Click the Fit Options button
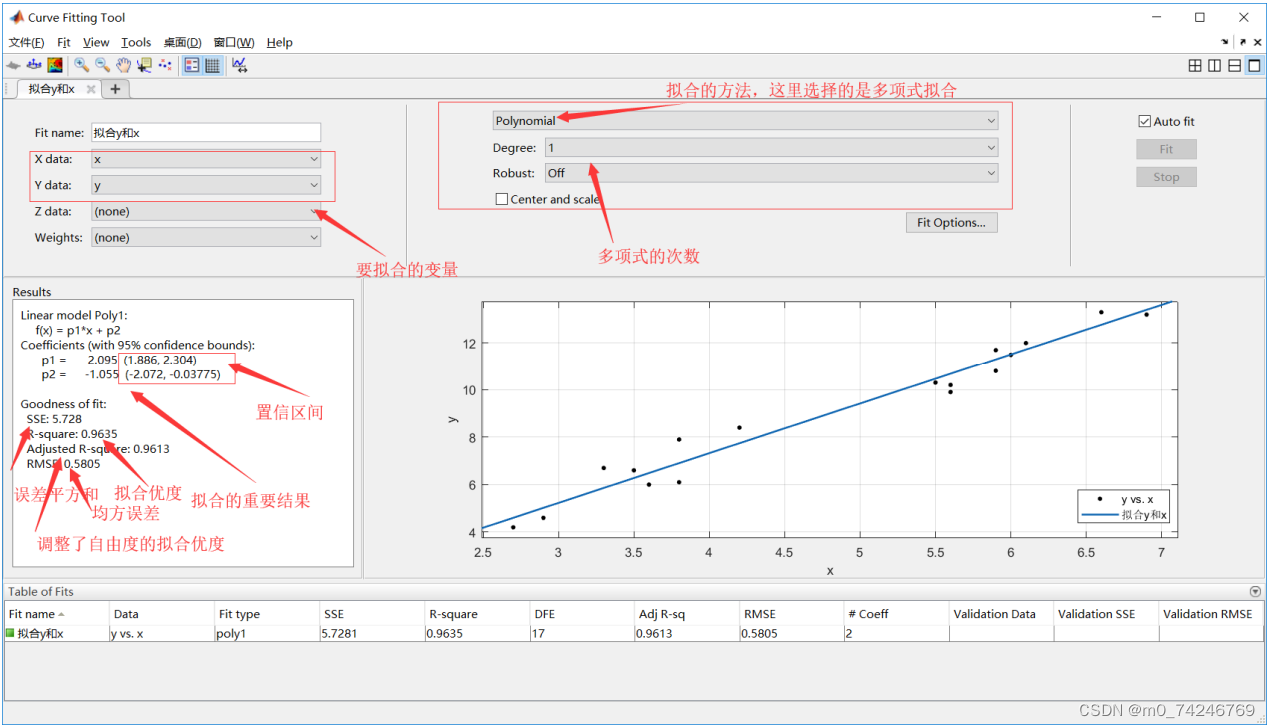This screenshot has width=1270, height=728. point(951,222)
